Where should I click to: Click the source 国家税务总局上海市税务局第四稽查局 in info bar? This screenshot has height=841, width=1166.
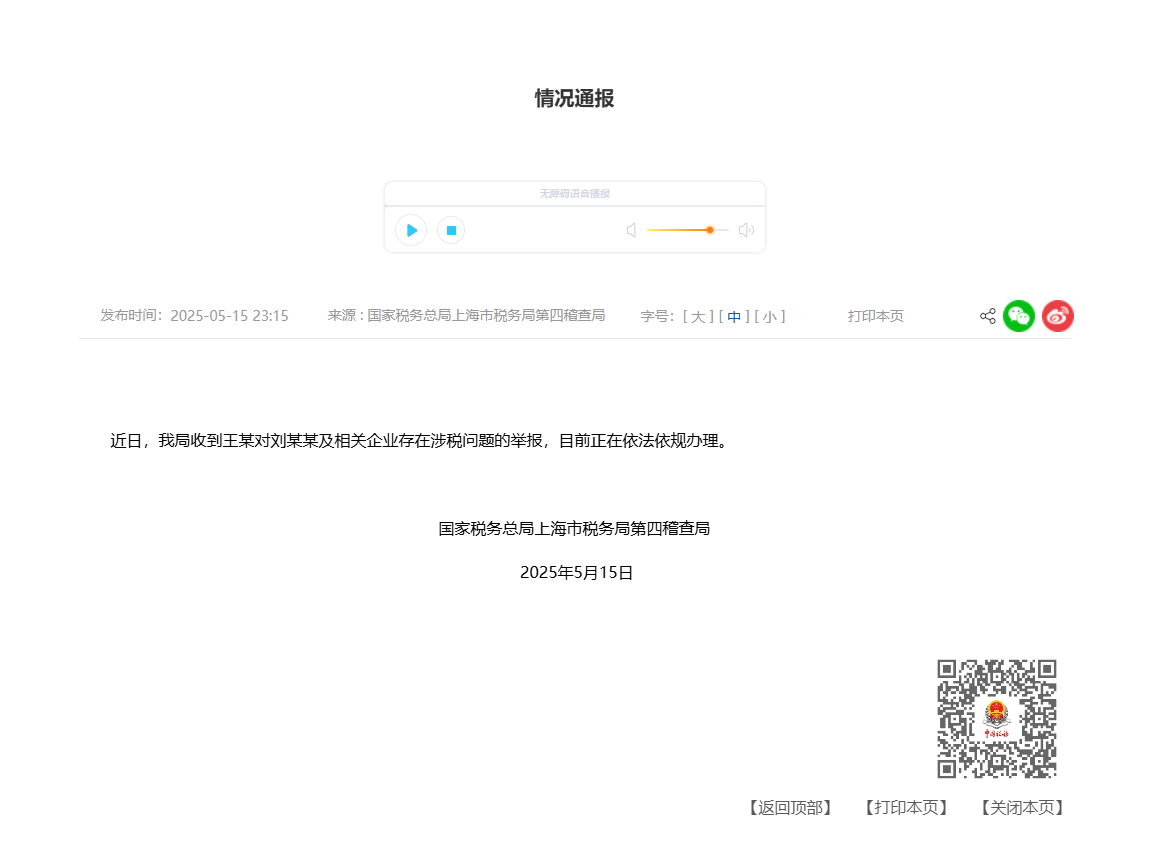486,315
